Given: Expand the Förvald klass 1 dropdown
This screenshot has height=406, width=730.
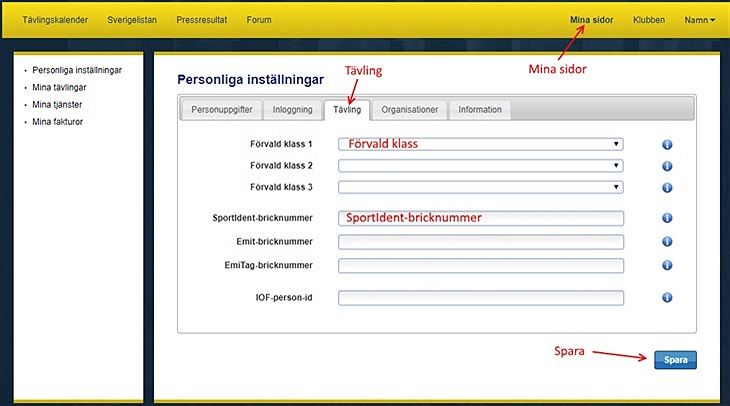Looking at the screenshot, I should [x=481, y=144].
